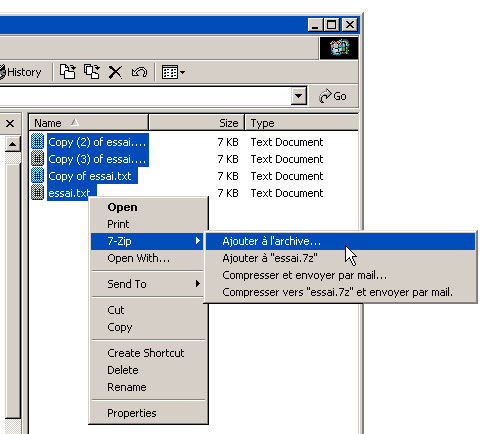This screenshot has width=492, height=434.
Task: Close the left Explorer bar pane
Action: (x=10, y=124)
